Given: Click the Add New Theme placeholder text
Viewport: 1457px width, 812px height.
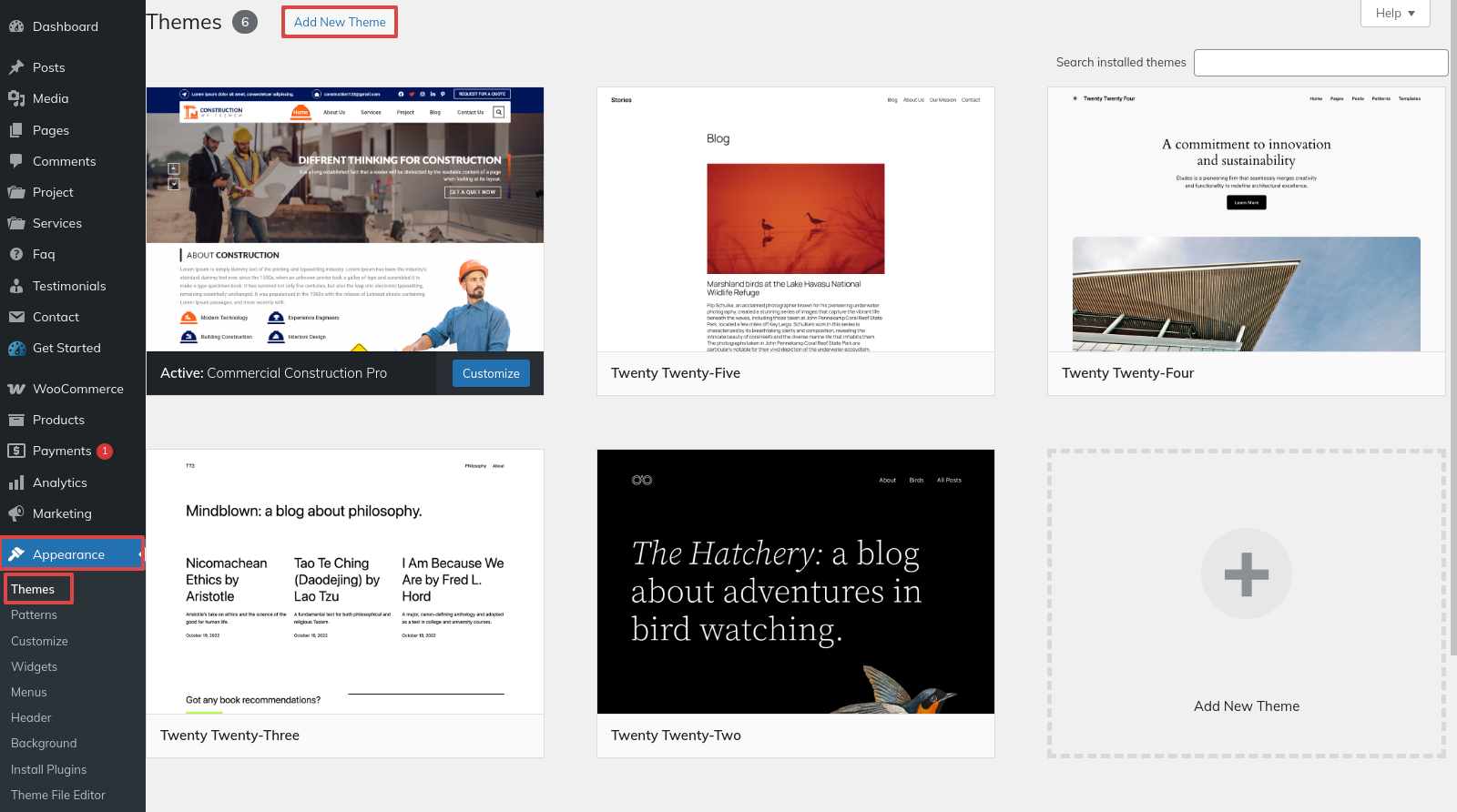Looking at the screenshot, I should click(1247, 706).
